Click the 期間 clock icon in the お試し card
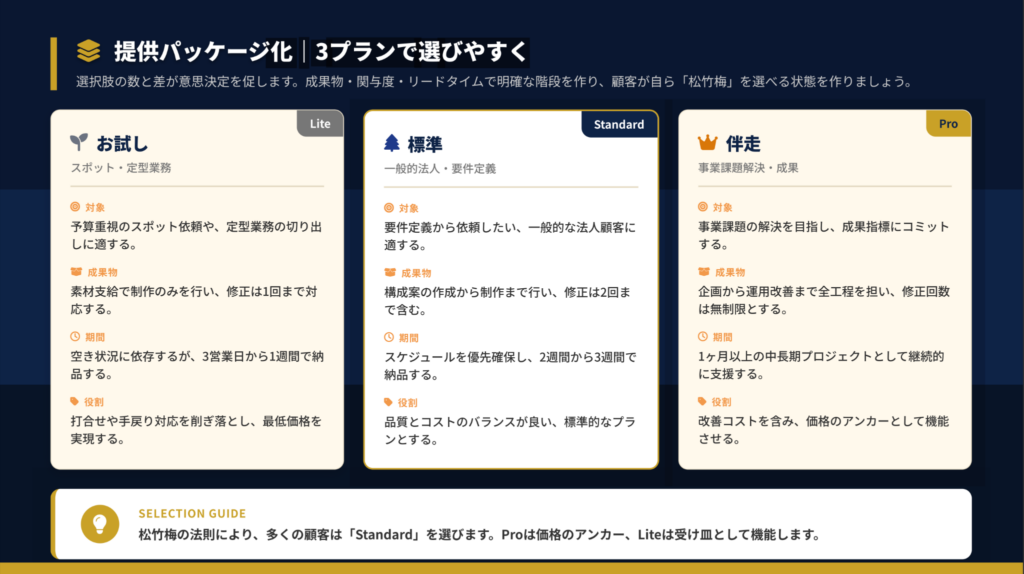Viewport: 1024px width, 574px height. [x=76, y=337]
